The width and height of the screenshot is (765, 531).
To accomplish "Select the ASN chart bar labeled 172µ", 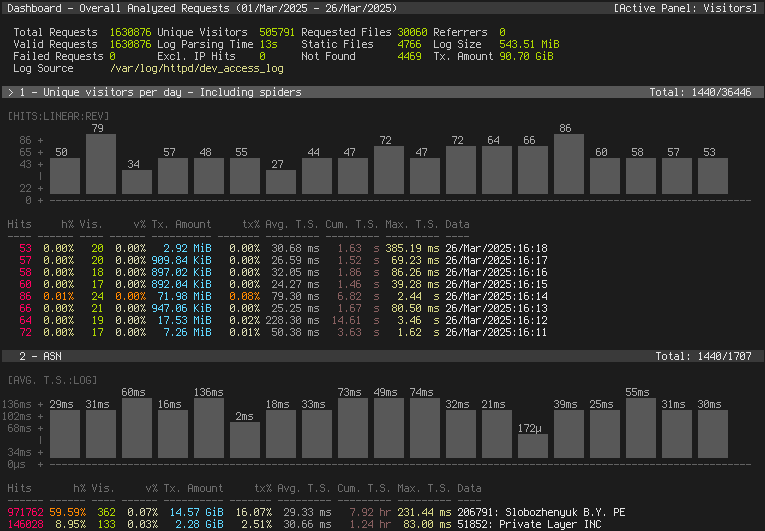I will click(533, 446).
